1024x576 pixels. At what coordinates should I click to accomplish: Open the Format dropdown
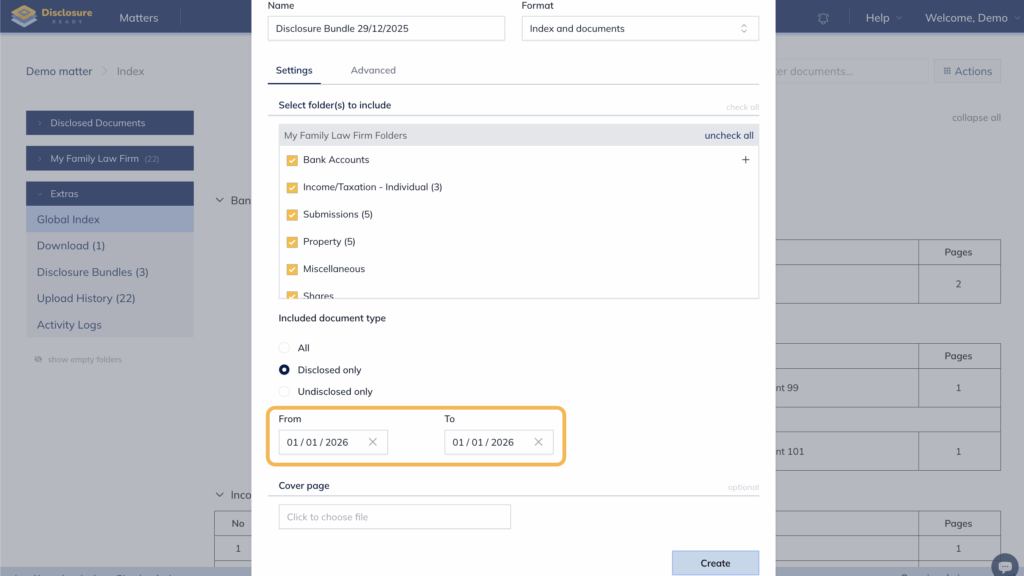[x=640, y=29]
